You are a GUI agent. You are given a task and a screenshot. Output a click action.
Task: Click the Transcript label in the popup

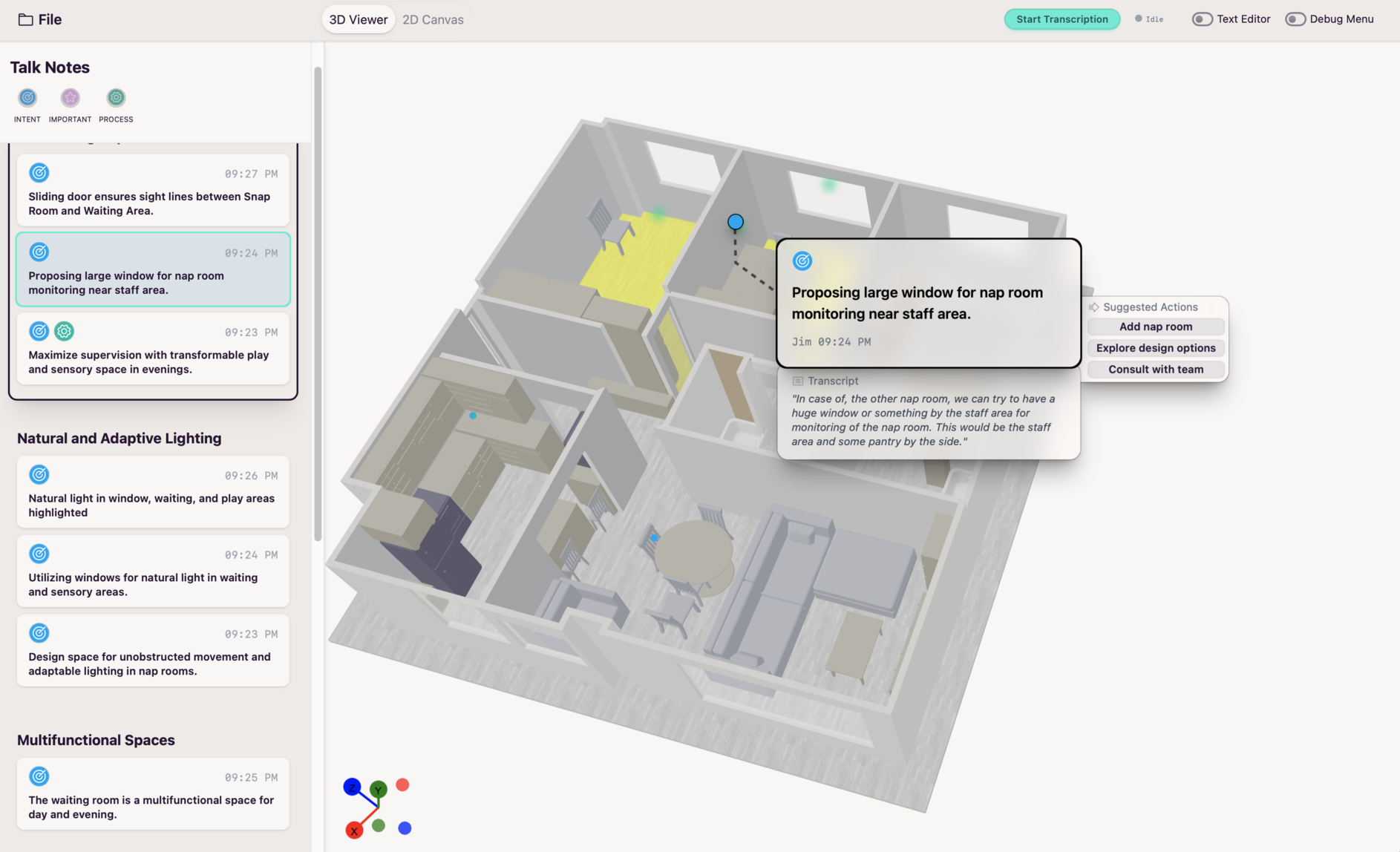coord(825,381)
